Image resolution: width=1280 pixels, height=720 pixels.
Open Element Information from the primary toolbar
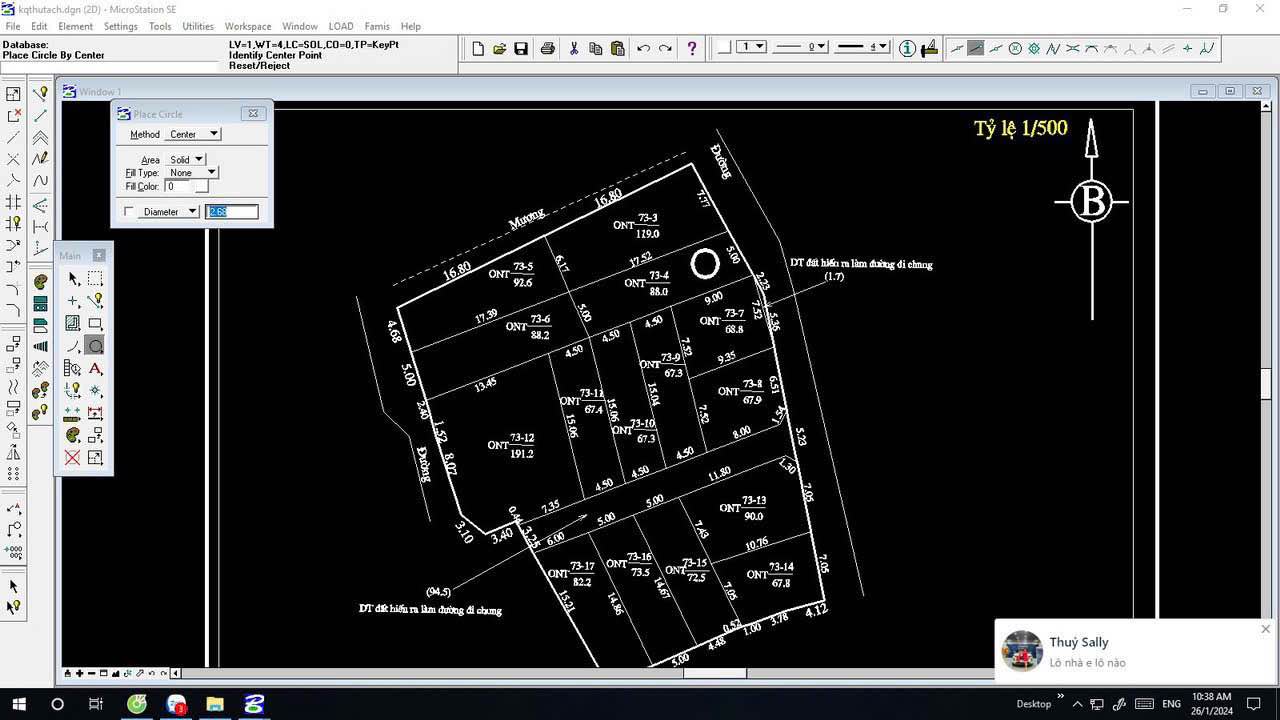(906, 48)
